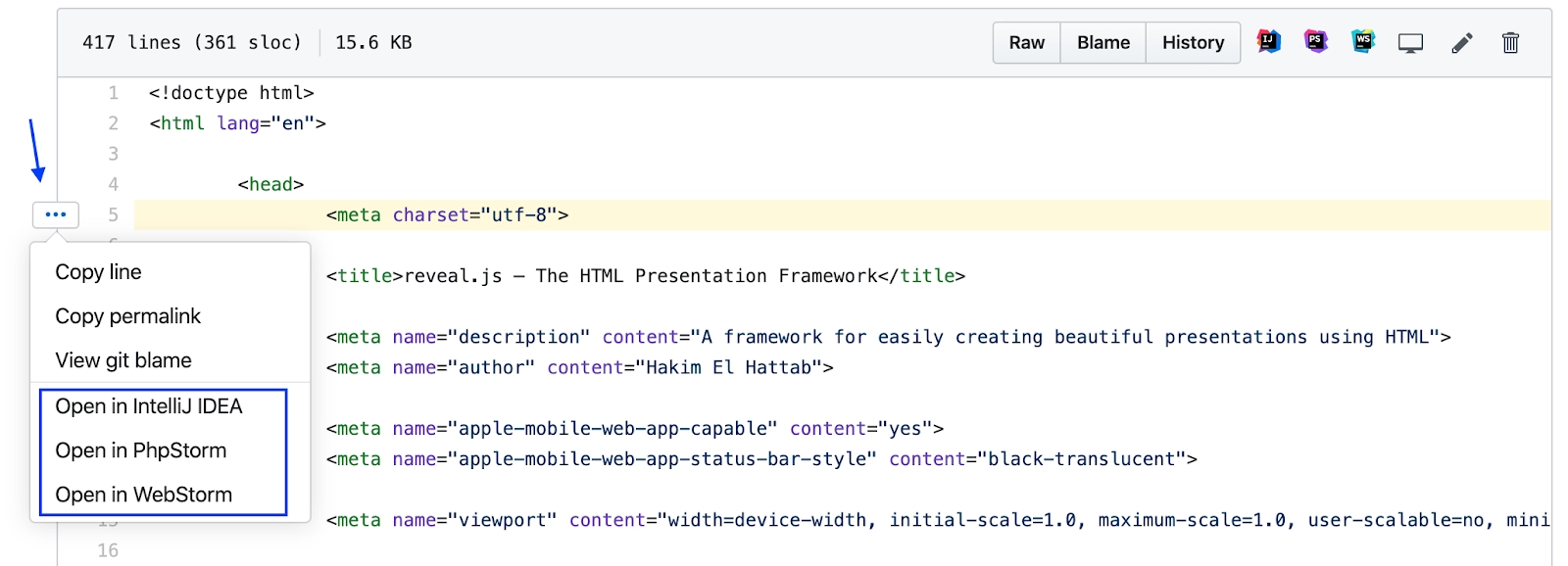
Task: Select line number 16
Action: coord(108,550)
